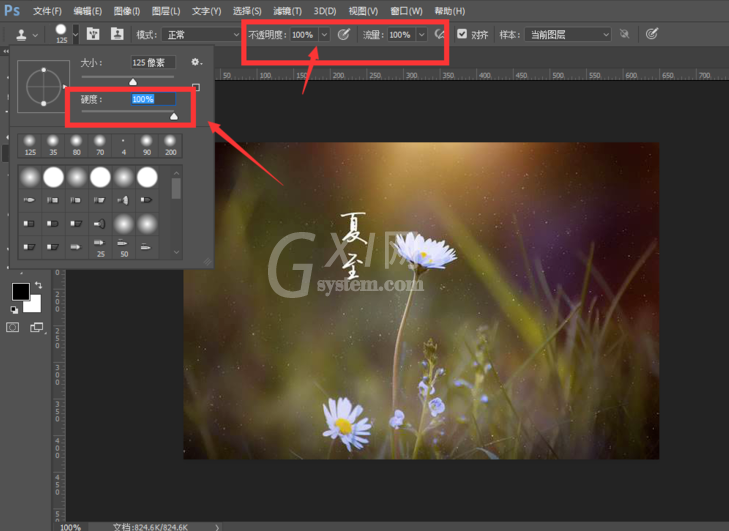This screenshot has width=729, height=531.
Task: Open the 视图(V) menu
Action: pos(363,11)
